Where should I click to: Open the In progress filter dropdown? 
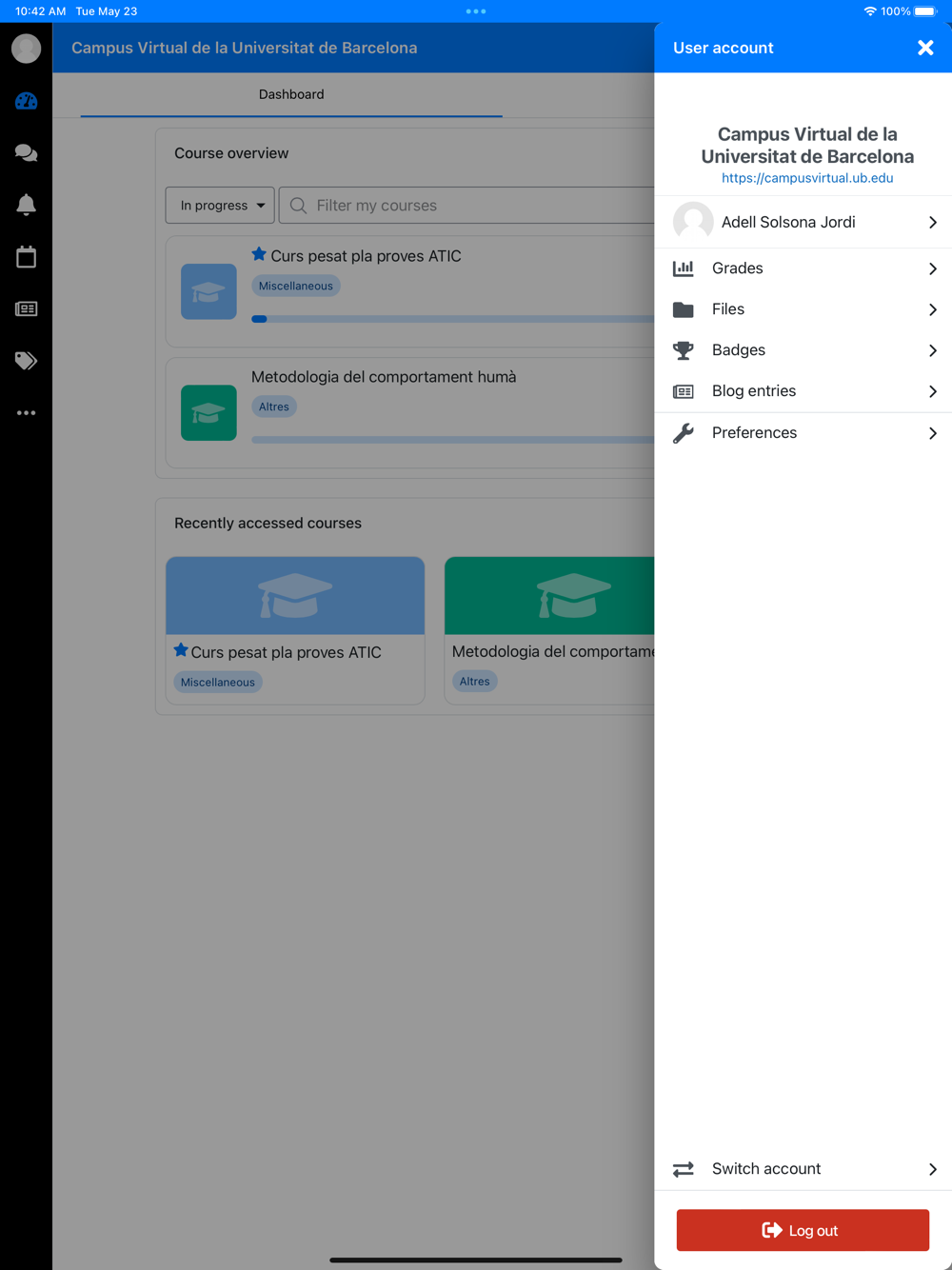220,206
